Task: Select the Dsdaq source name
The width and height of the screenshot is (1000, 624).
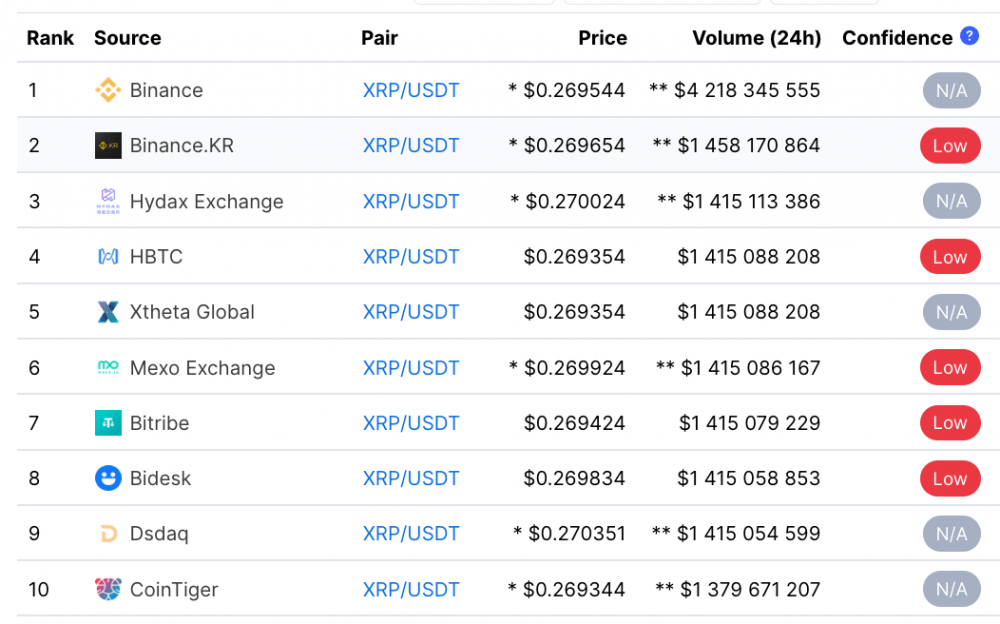Action: (x=159, y=534)
